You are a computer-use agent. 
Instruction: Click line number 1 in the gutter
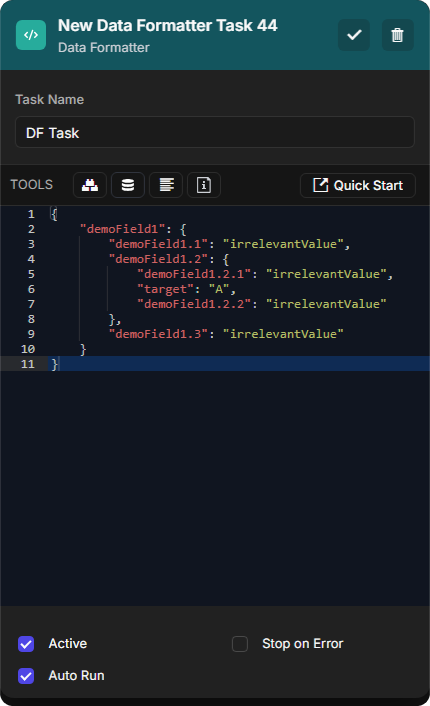tap(31, 214)
